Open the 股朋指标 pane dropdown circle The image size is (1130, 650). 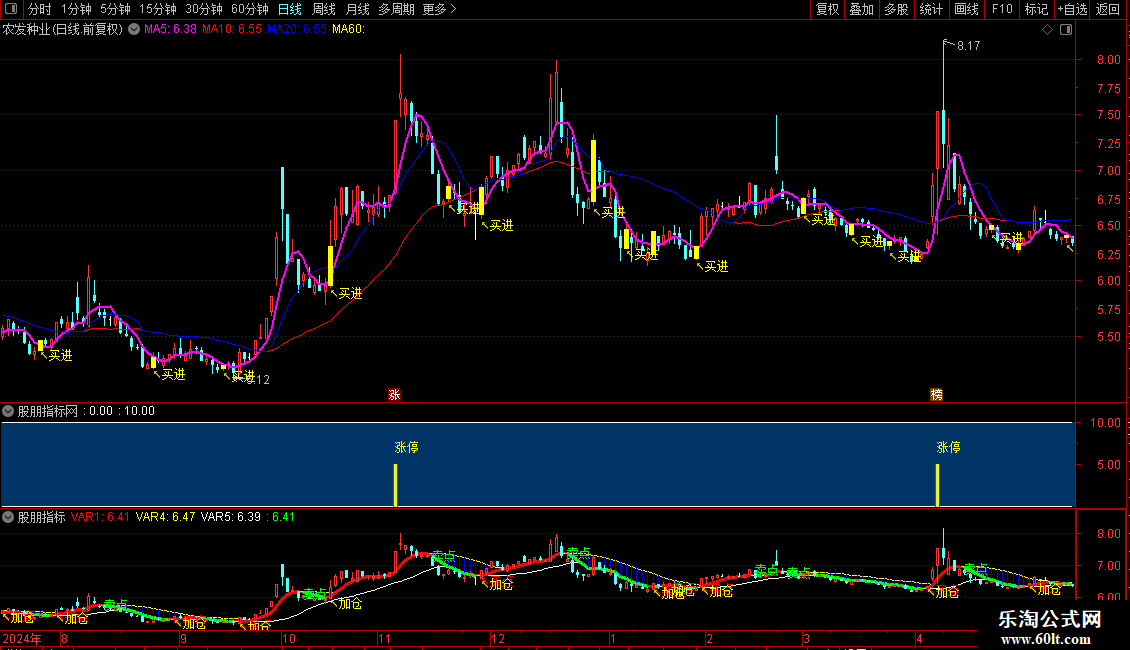tap(8, 517)
